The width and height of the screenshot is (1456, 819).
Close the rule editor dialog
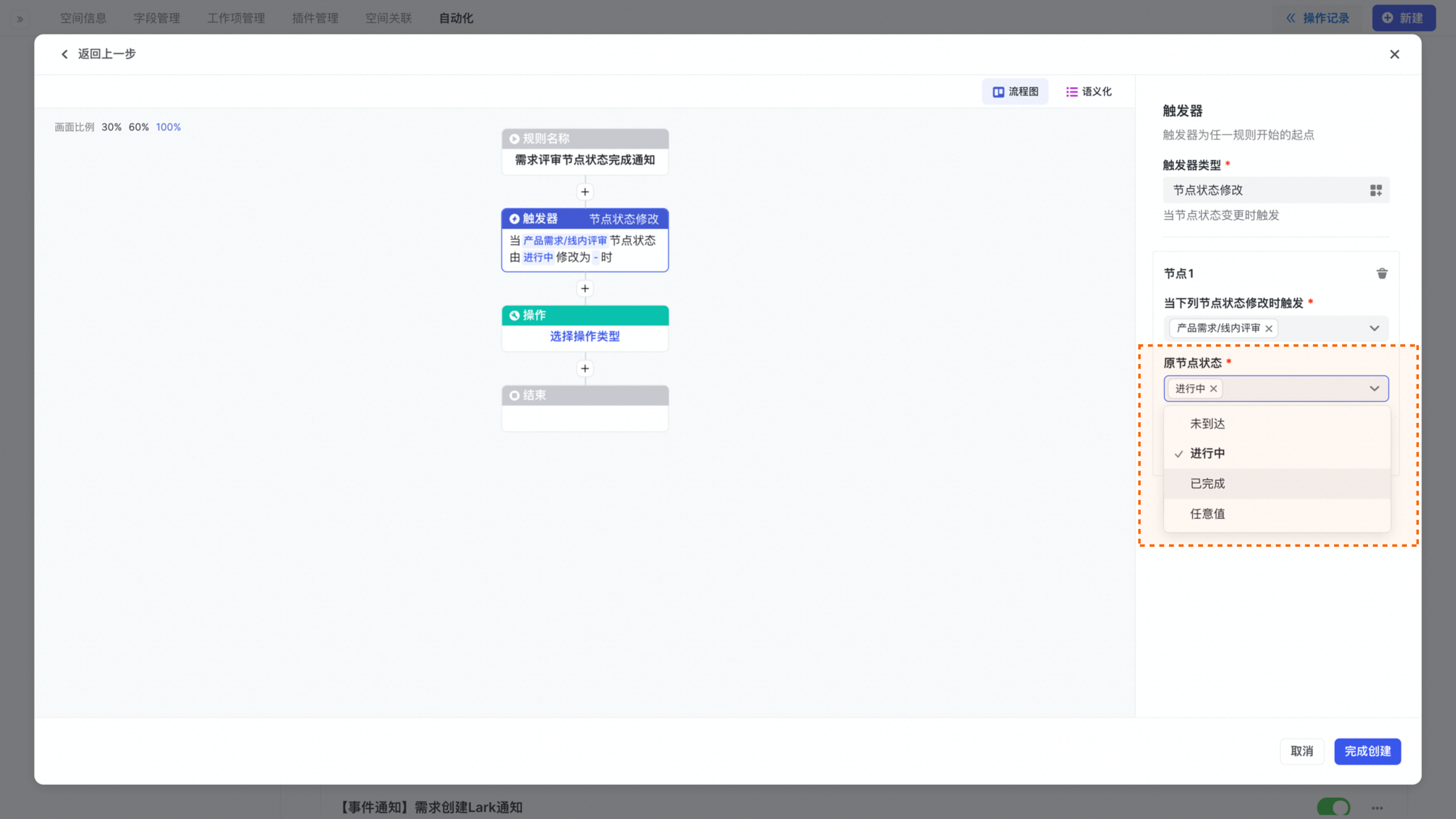tap(1395, 54)
